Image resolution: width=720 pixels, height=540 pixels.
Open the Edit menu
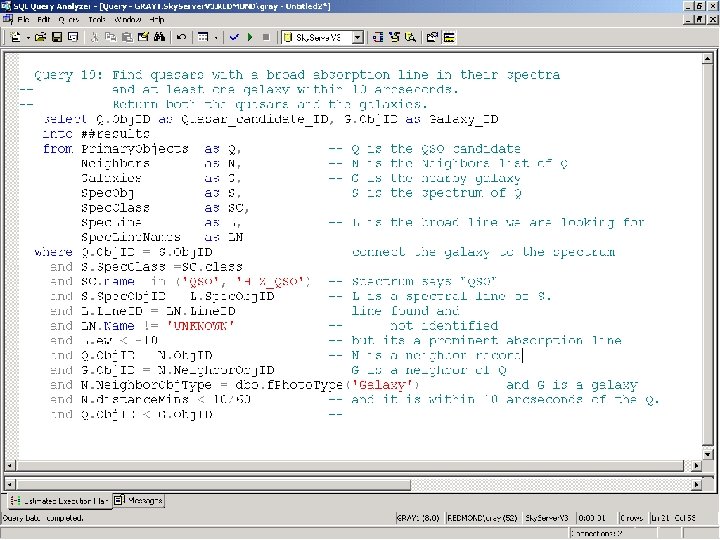(44, 20)
